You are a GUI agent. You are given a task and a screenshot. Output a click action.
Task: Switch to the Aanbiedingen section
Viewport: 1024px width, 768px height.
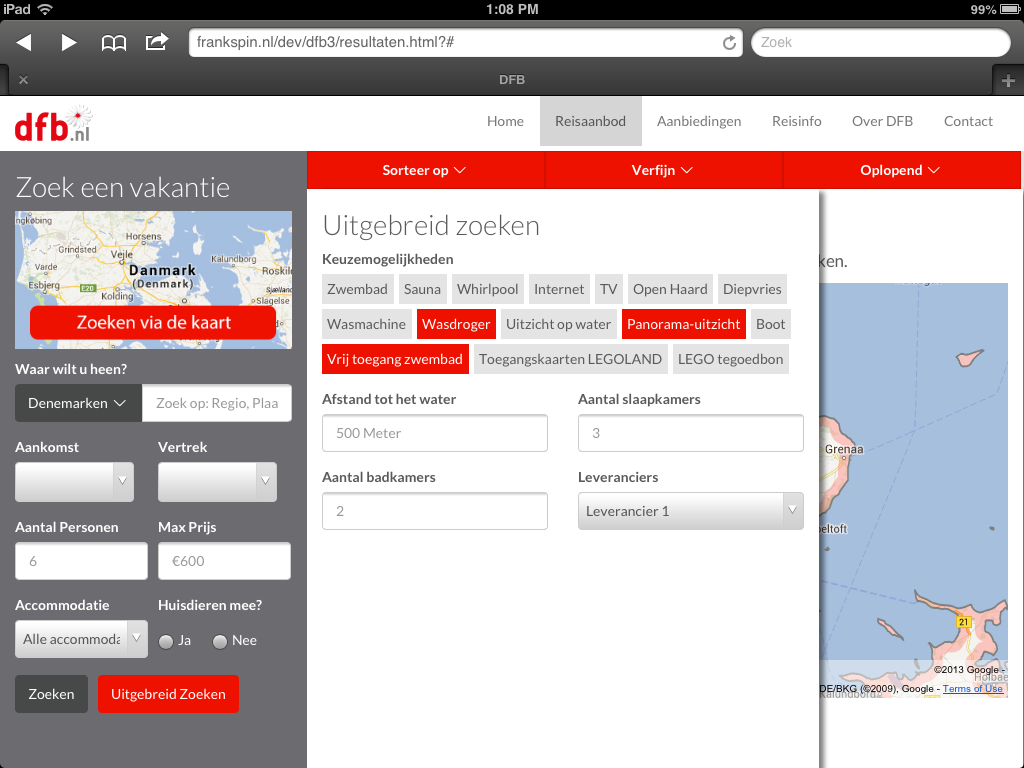[698, 121]
